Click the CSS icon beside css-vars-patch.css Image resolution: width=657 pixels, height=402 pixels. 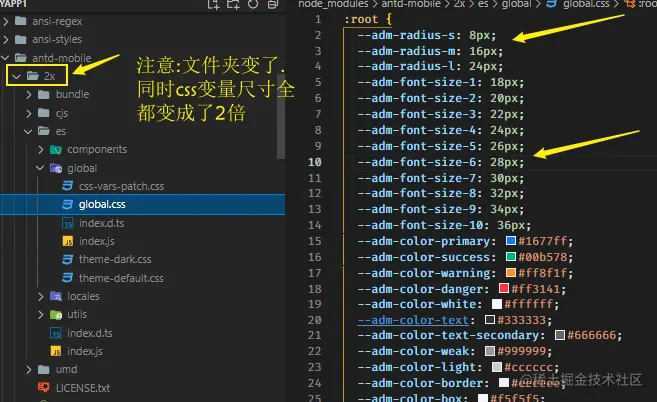pyautogui.click(x=67, y=186)
